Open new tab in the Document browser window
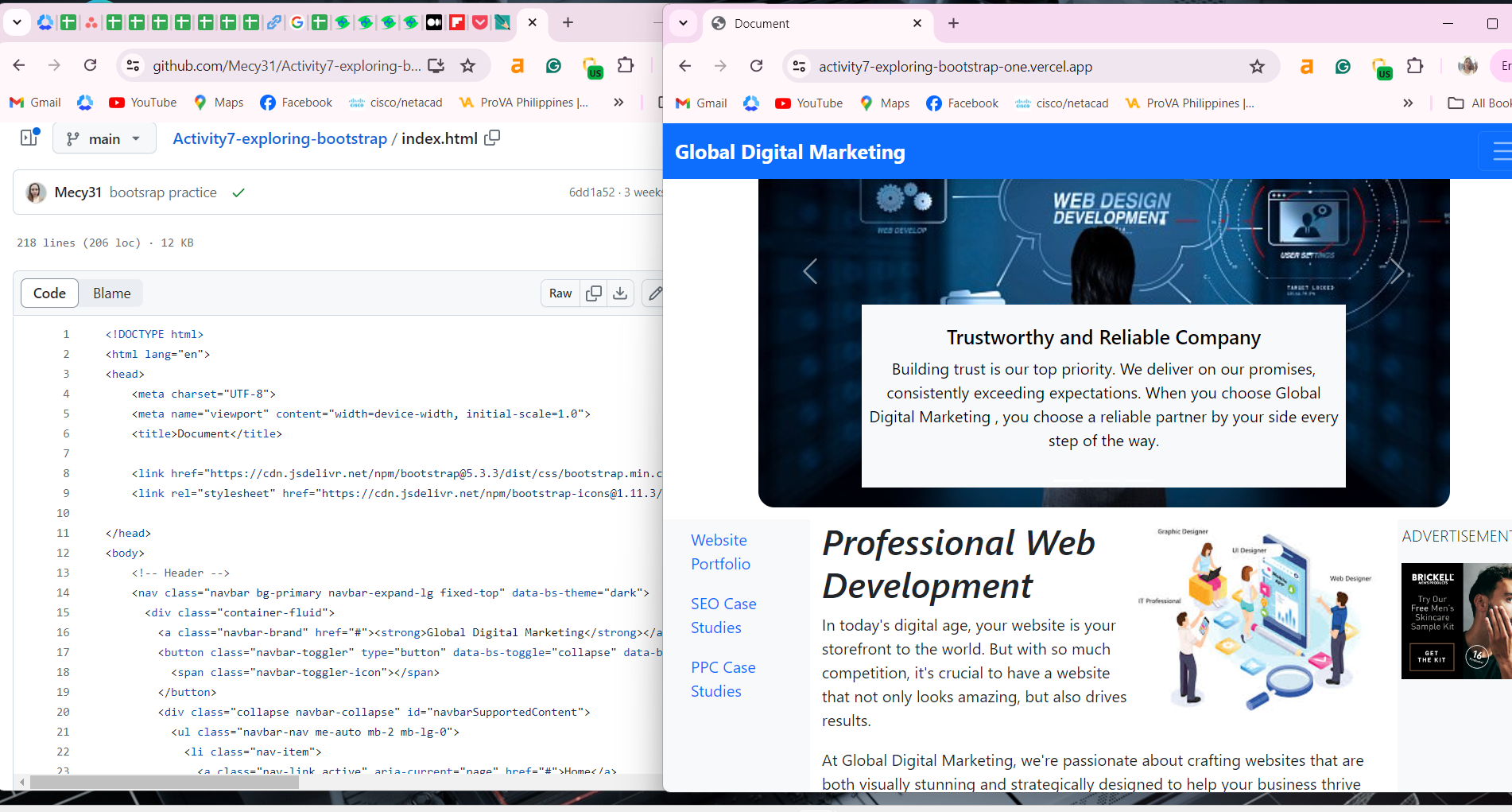The width and height of the screenshot is (1512, 812). 953,24
